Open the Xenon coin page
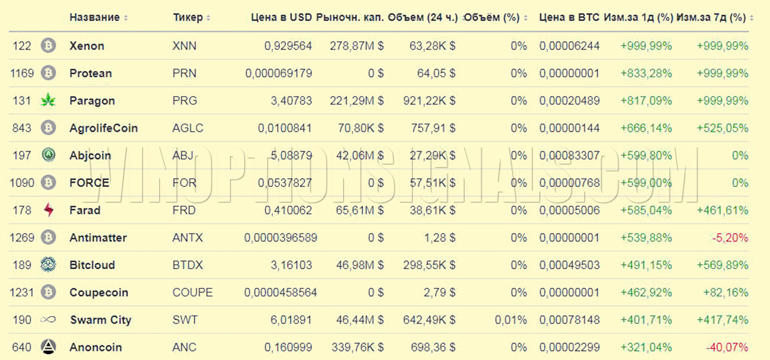Image resolution: width=770 pixels, height=360 pixels. [x=87, y=46]
